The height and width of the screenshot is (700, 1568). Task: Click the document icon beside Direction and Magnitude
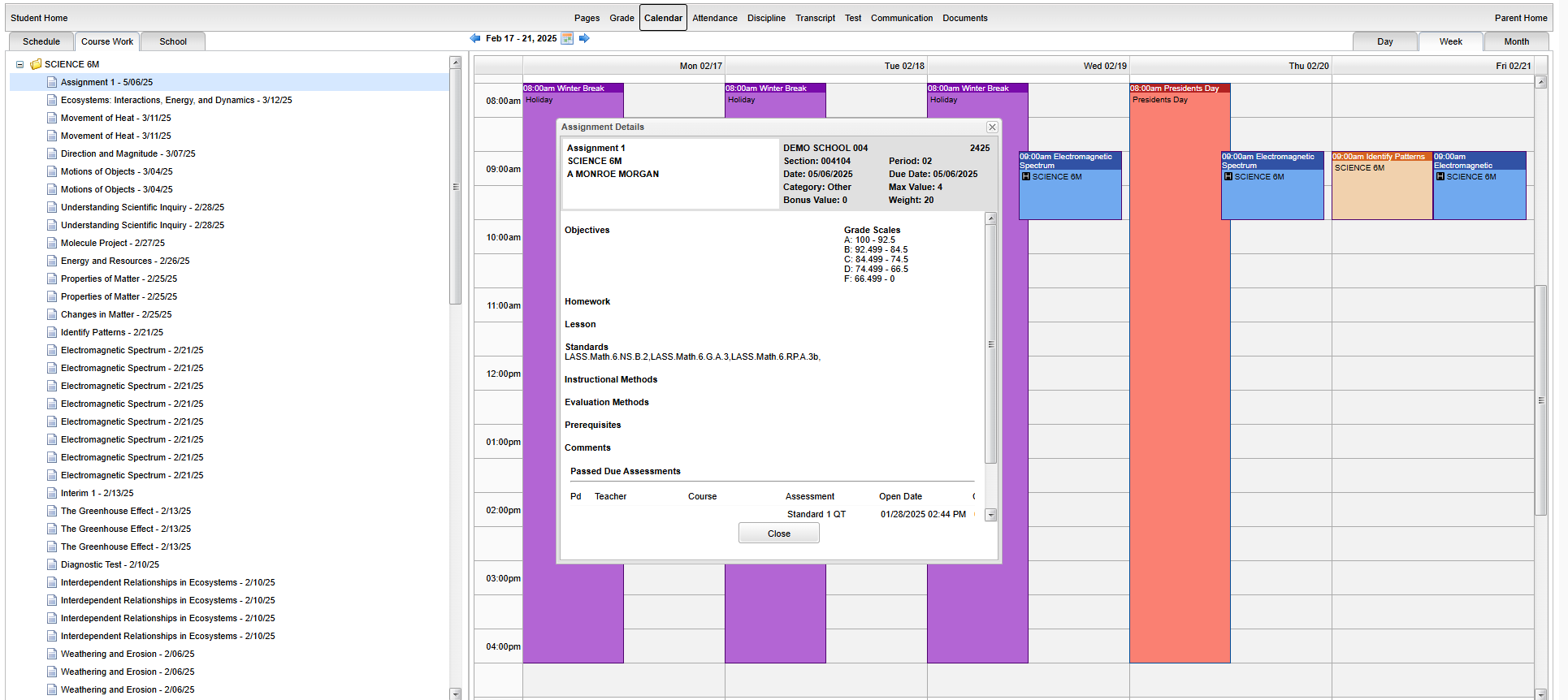tap(52, 153)
